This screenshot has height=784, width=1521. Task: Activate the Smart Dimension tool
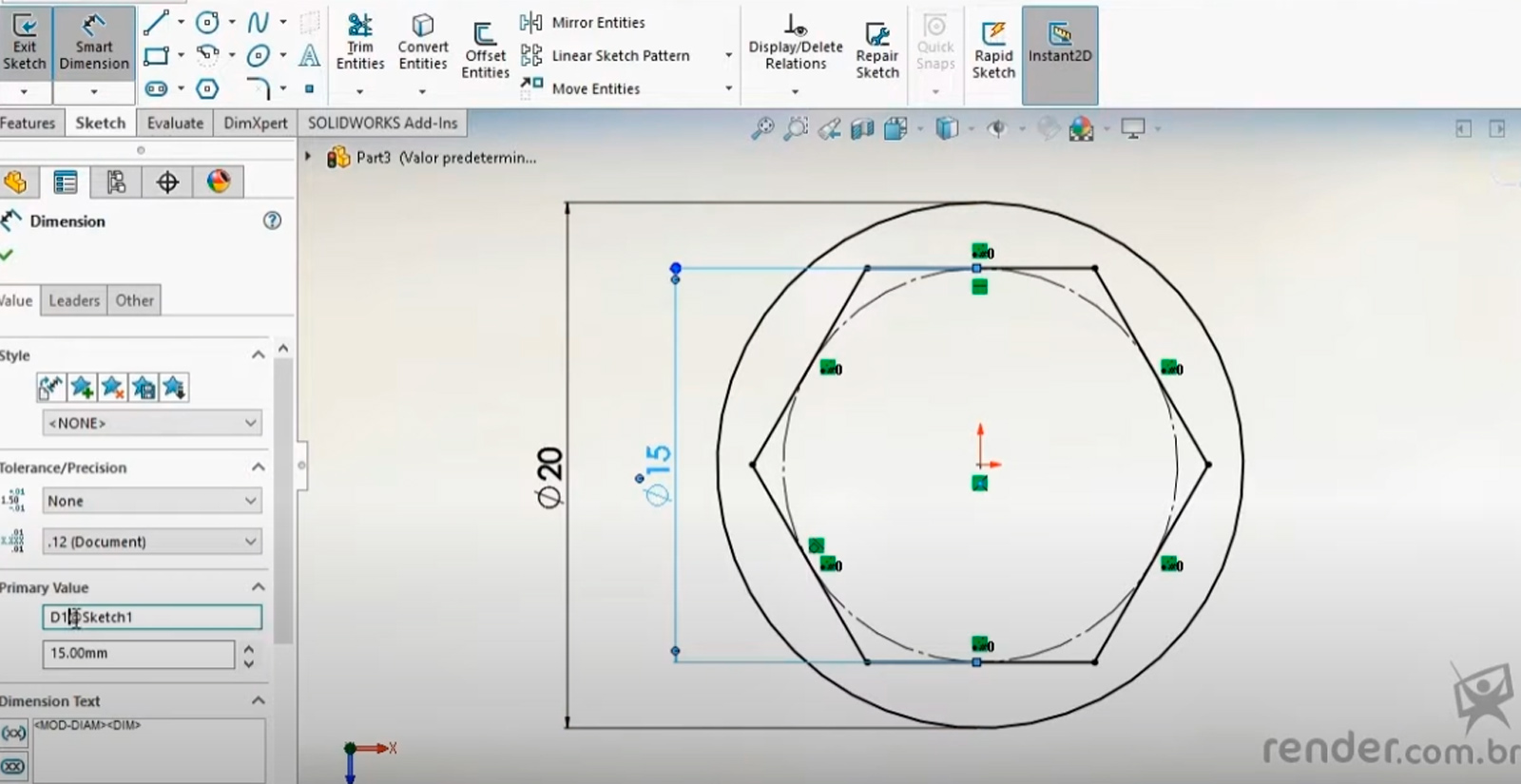(x=93, y=42)
